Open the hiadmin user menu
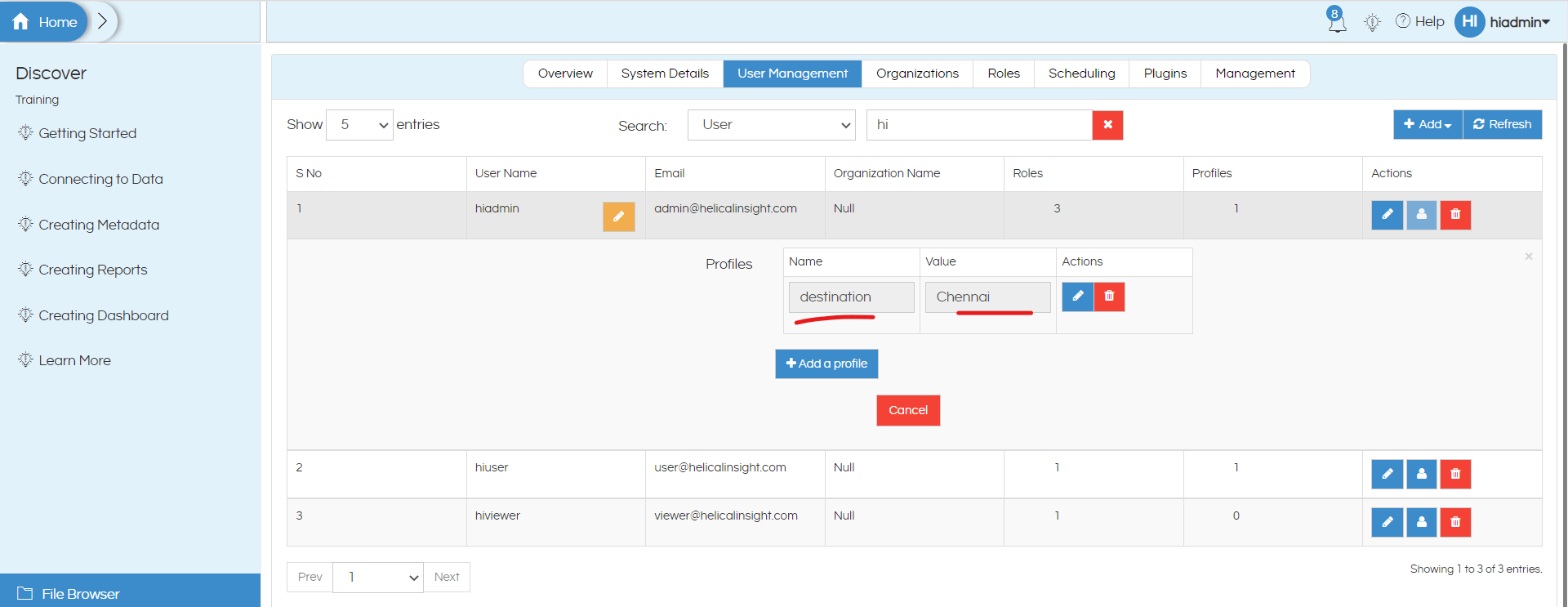The image size is (1568, 607). [1519, 22]
